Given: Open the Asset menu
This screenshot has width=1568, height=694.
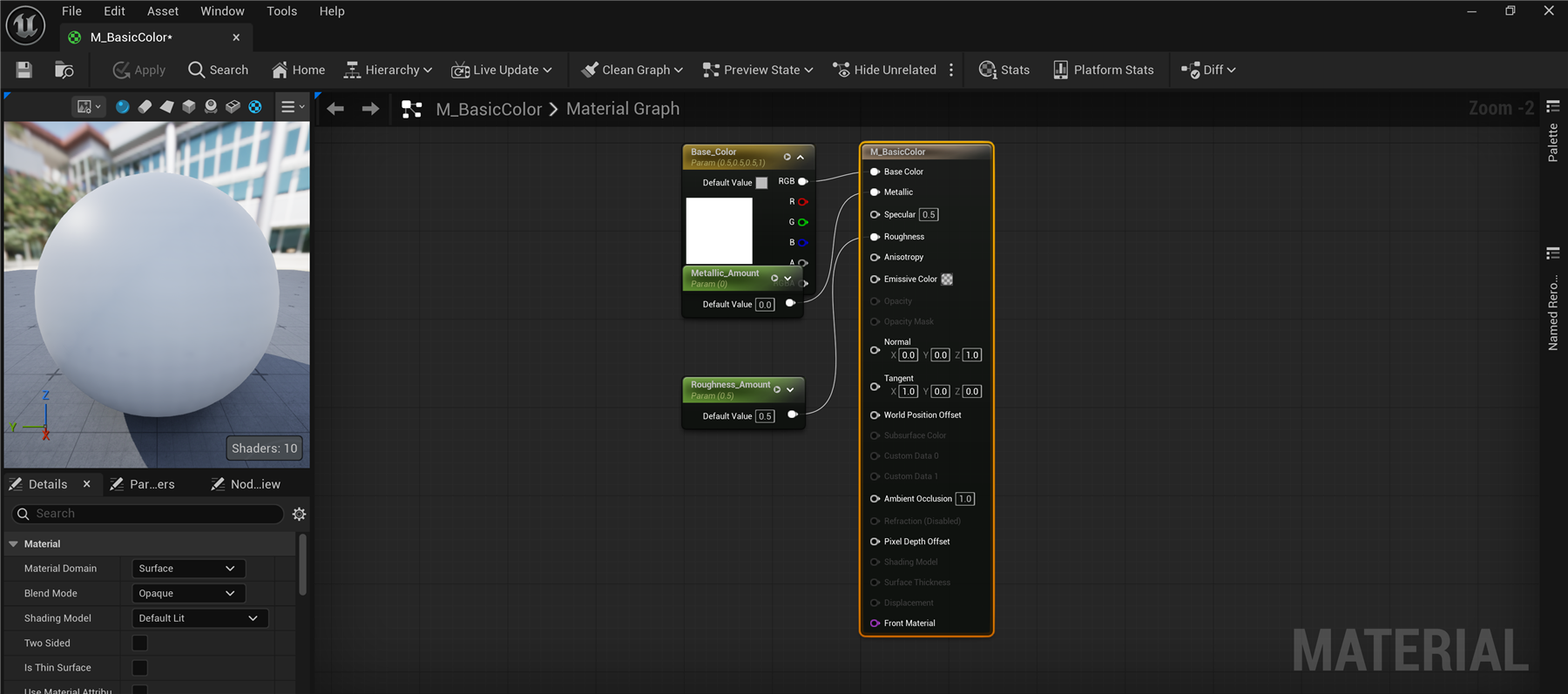Looking at the screenshot, I should point(163,11).
